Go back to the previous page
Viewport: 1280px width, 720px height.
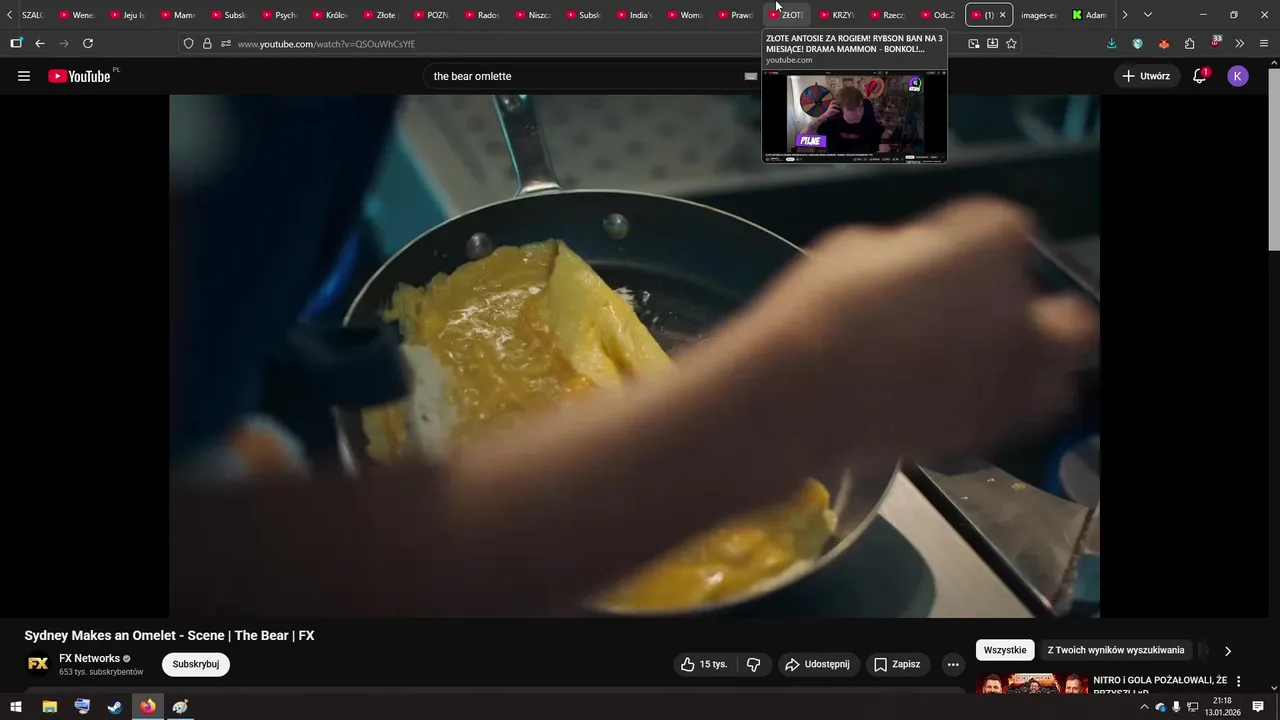40,44
